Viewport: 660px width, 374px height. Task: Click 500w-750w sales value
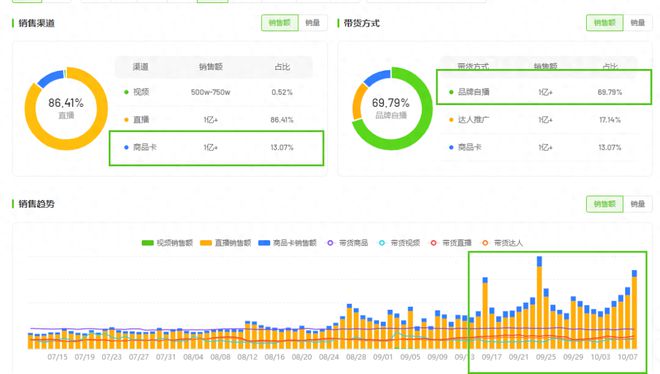pyautogui.click(x=210, y=92)
